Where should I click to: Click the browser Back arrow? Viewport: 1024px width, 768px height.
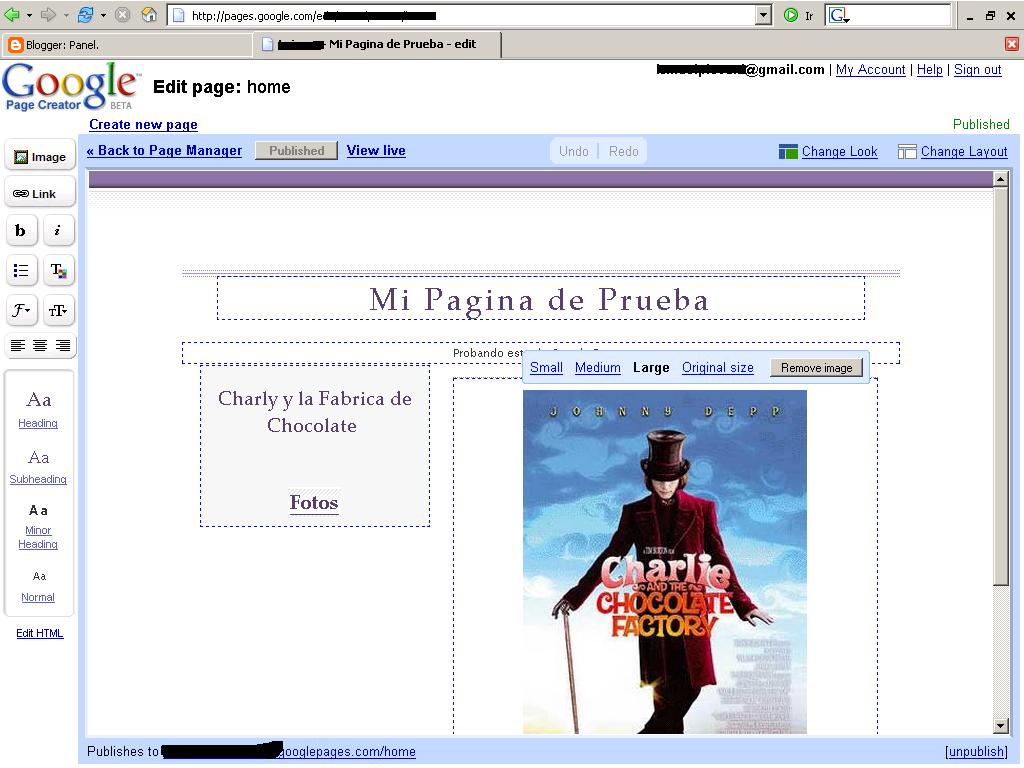click(12, 14)
